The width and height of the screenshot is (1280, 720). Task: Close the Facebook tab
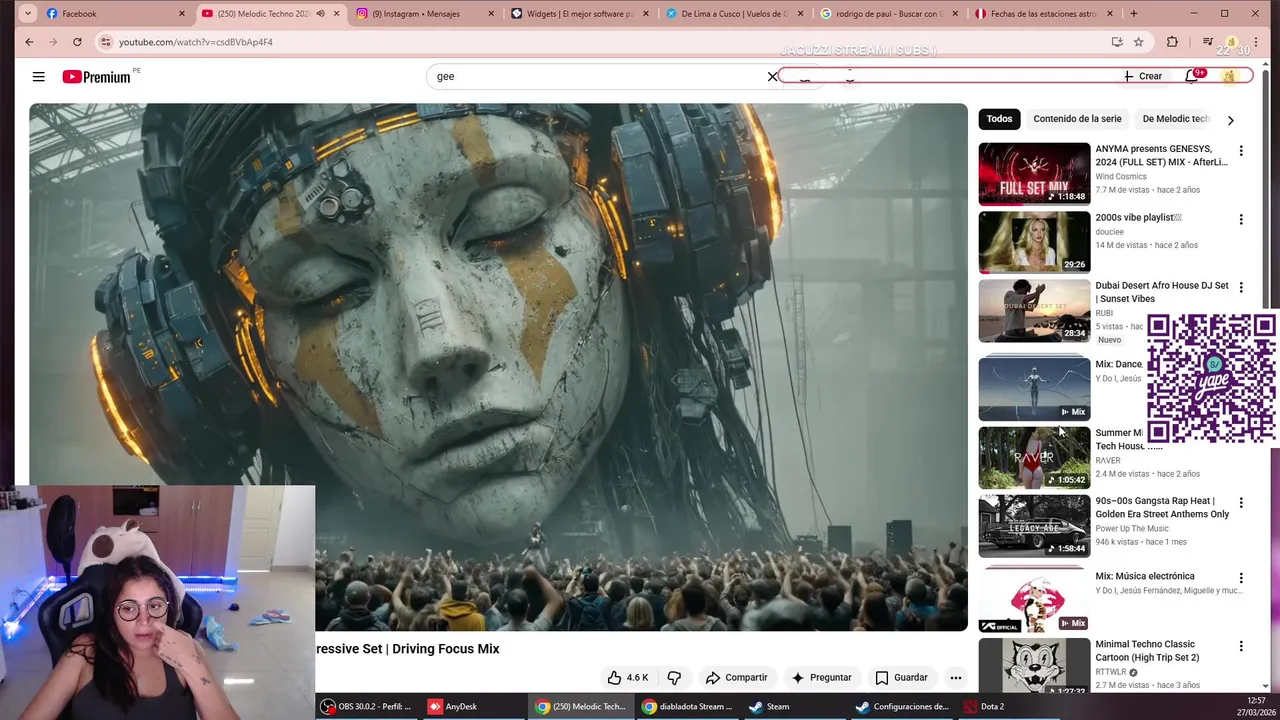click(x=182, y=13)
